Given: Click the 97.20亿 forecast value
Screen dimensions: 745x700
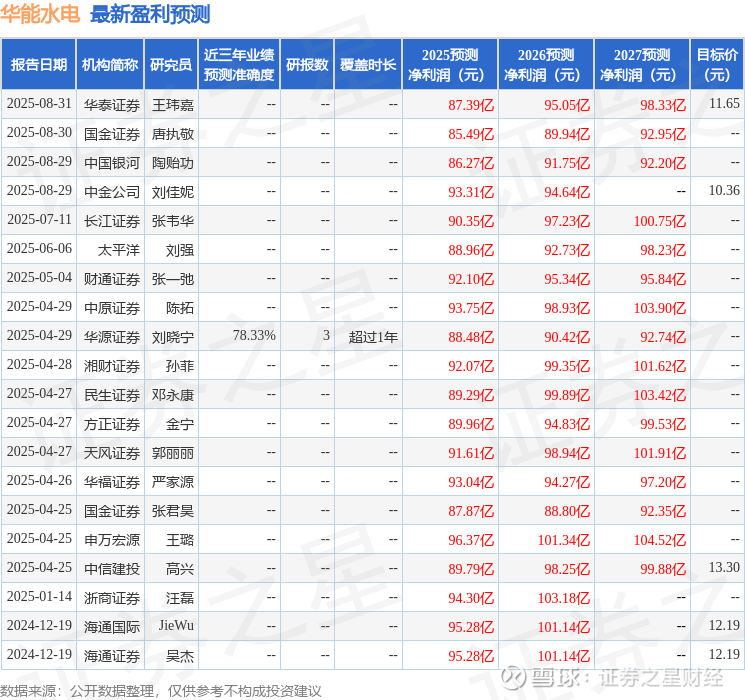Looking at the screenshot, I should [663, 482].
